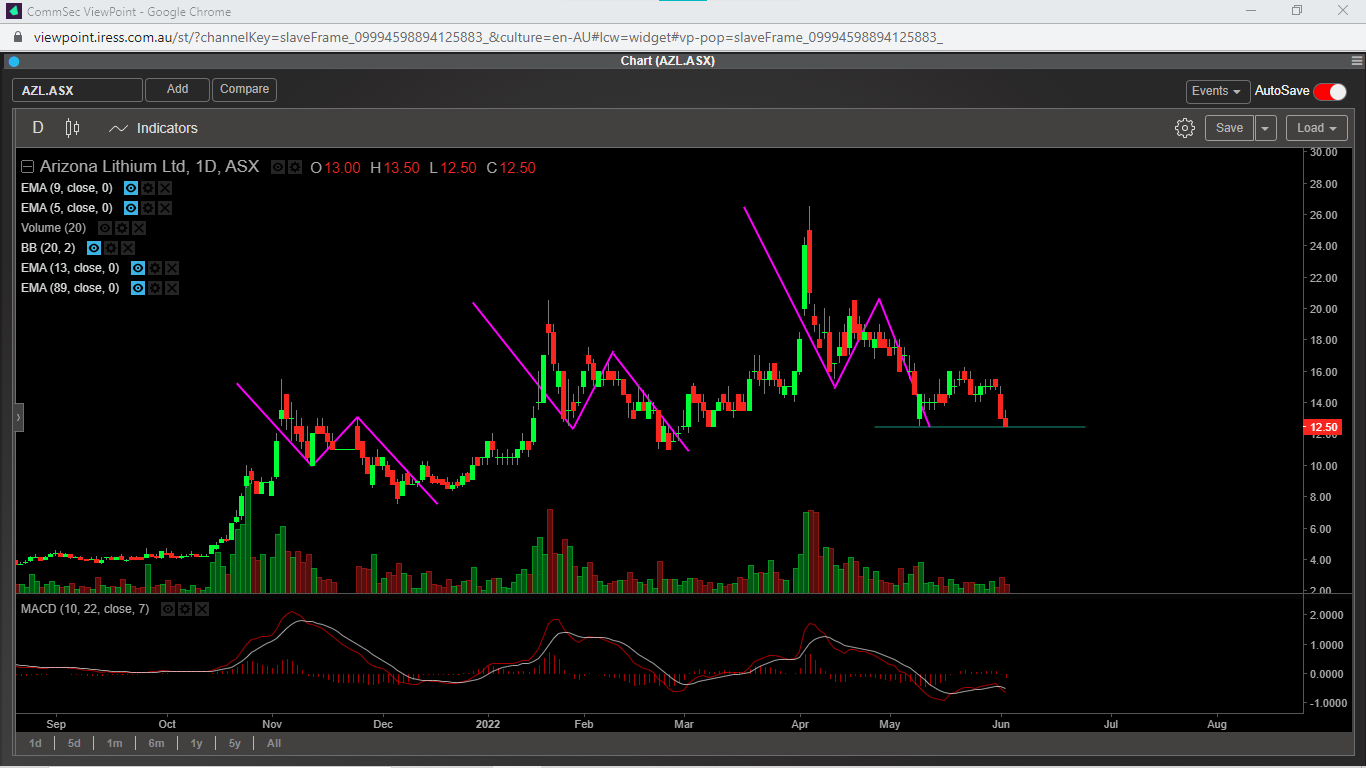Click the browser address bar URL

(x=488, y=38)
